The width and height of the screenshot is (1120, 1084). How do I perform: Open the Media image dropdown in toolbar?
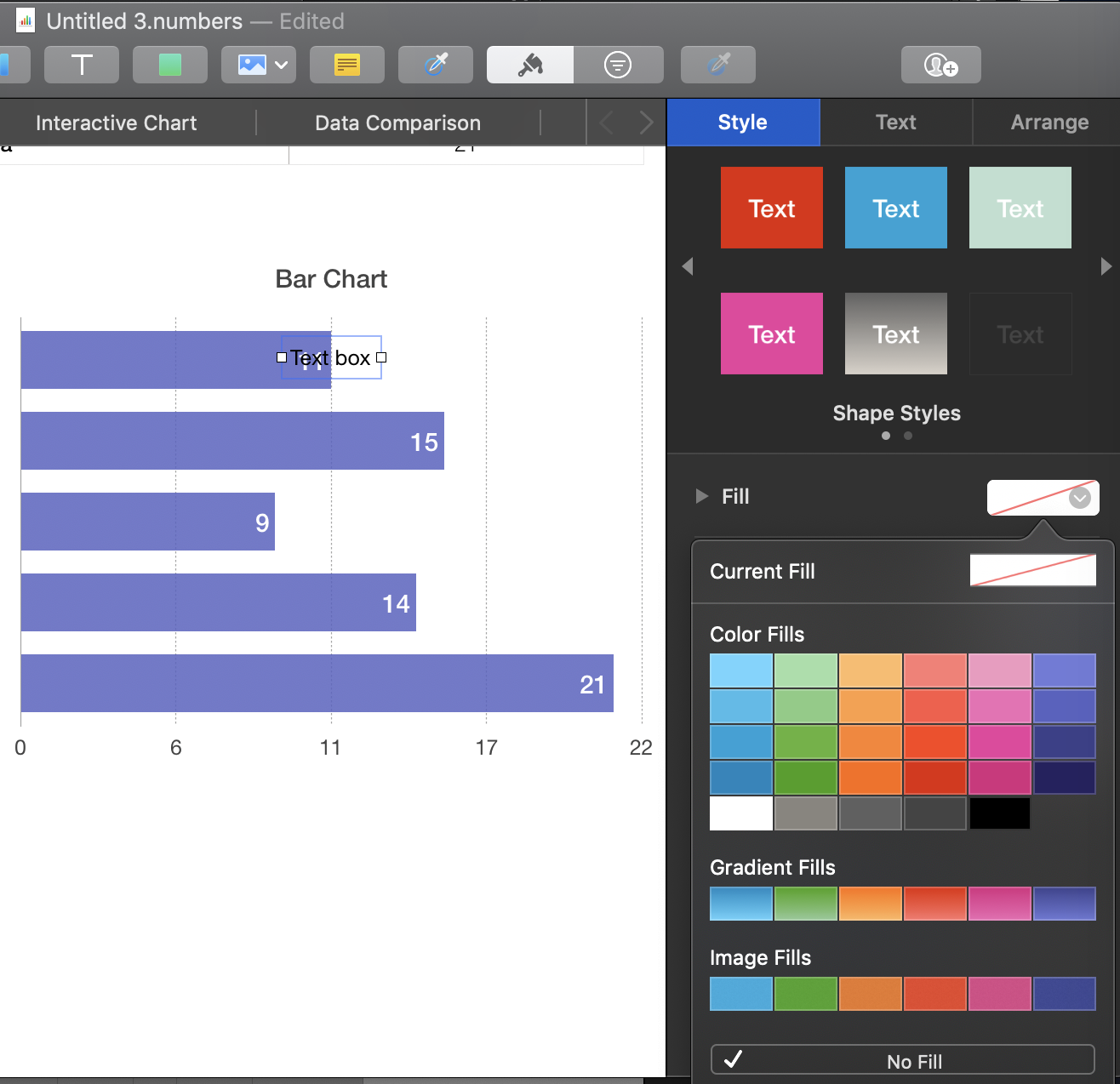(x=259, y=65)
